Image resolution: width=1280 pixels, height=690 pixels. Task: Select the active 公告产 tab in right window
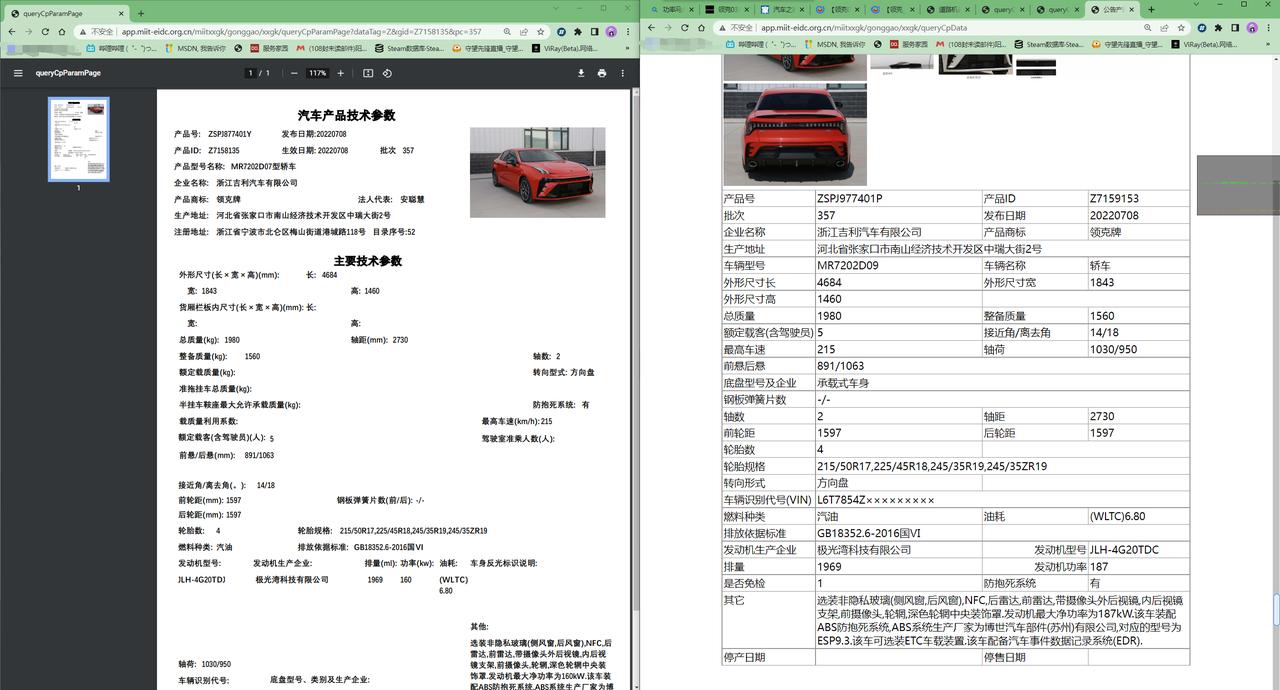[x=1111, y=10]
